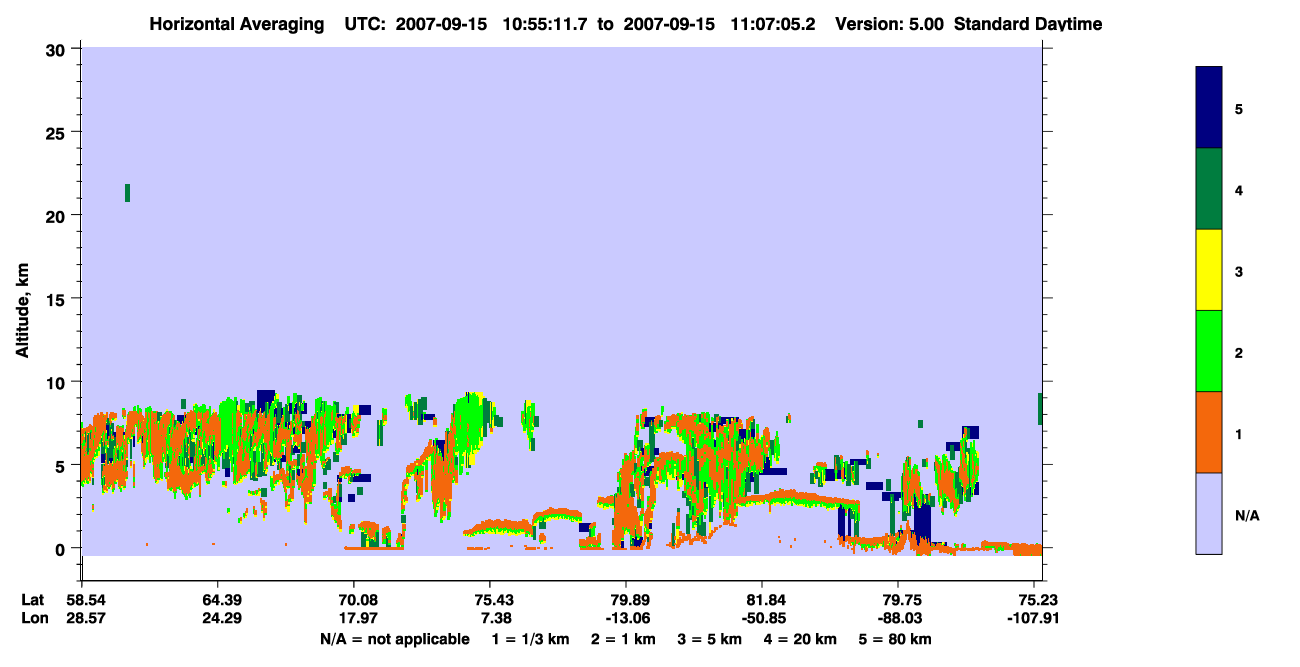Click the bright green color bar segment labeled 2
Screen dimensions: 1300x667
pyautogui.click(x=1209, y=350)
